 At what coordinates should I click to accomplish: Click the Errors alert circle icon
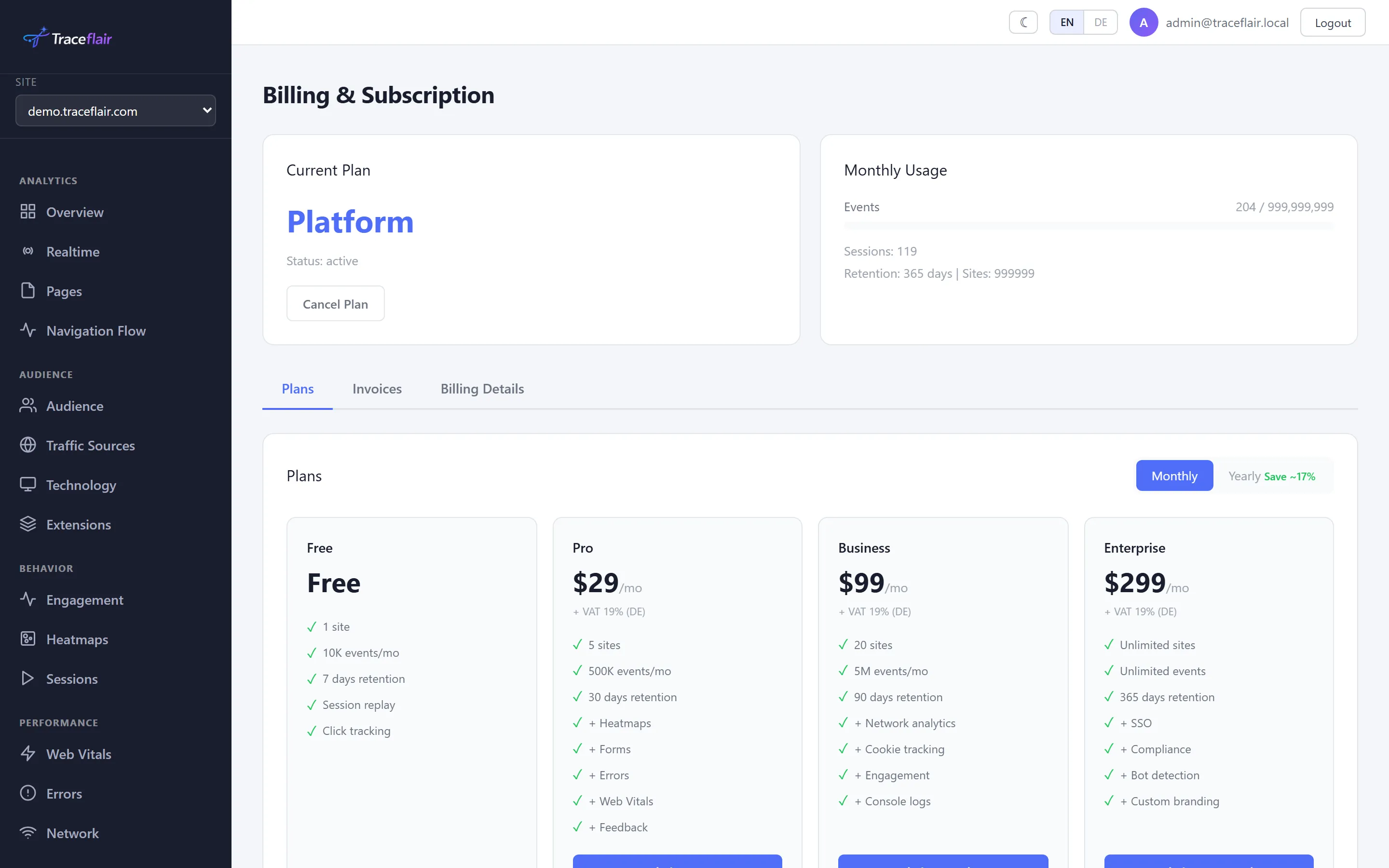[x=27, y=793]
